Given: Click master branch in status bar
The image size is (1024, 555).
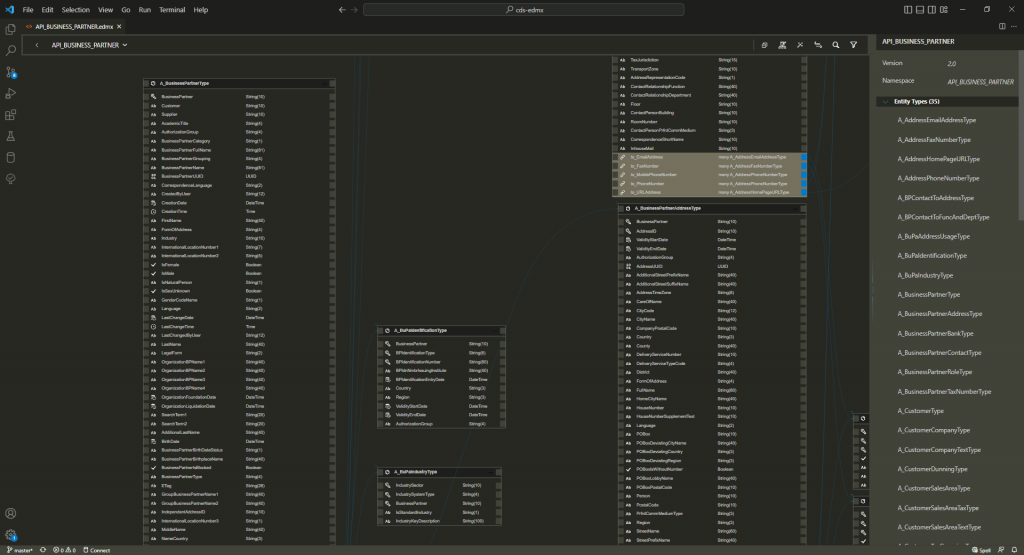Looking at the screenshot, I should pos(20,550).
